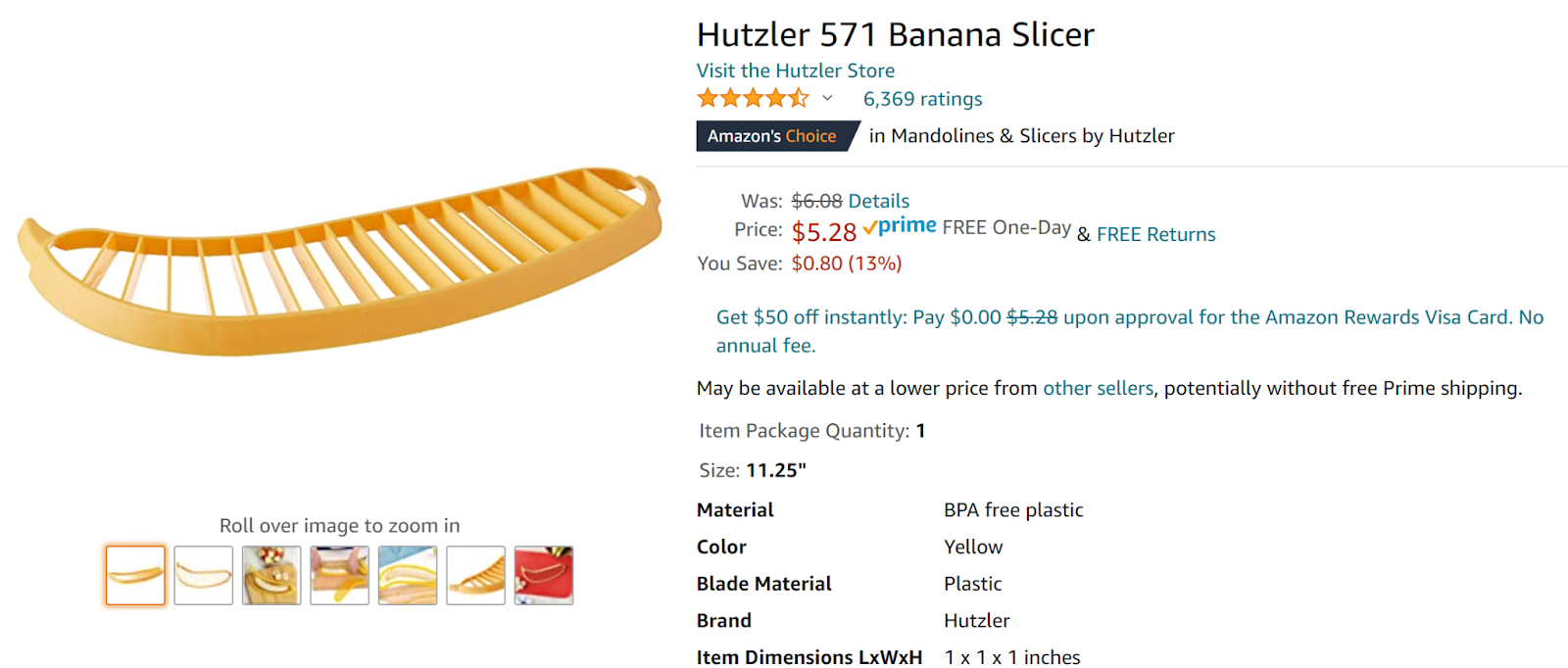1568x668 pixels.
Task: Select the wireframe slicer outline thumbnail
Action: pos(202,575)
